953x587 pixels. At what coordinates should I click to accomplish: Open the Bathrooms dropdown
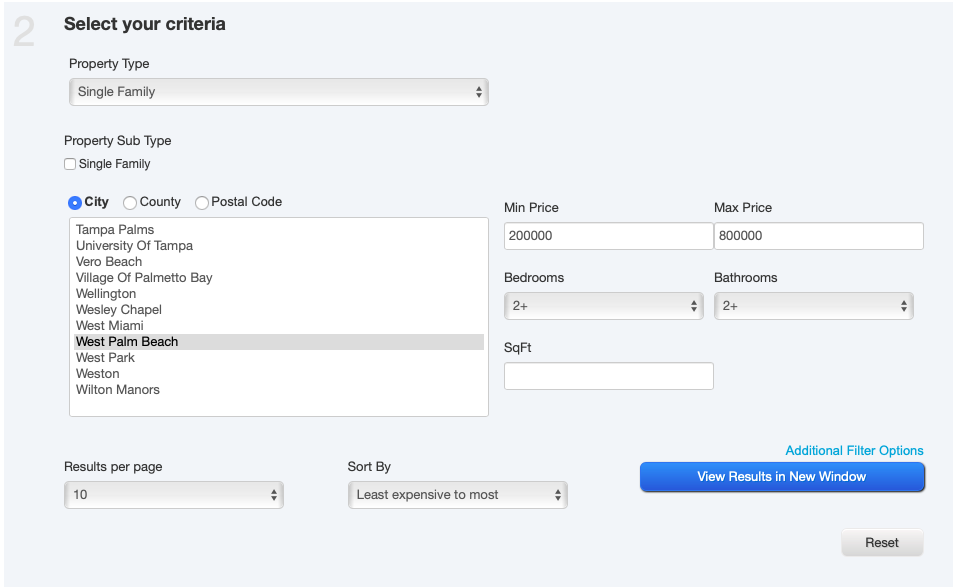813,306
